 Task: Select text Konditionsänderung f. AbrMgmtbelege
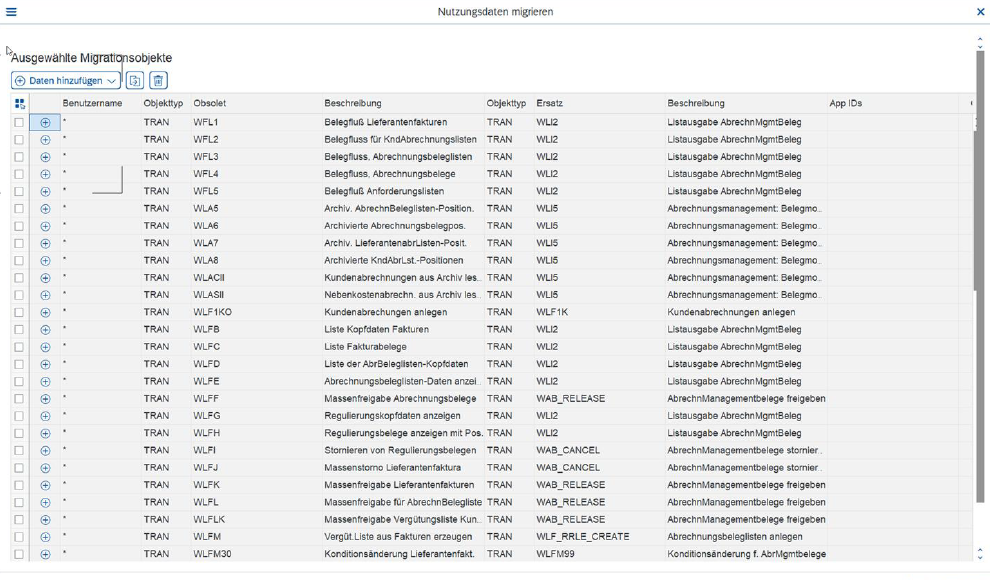746,554
